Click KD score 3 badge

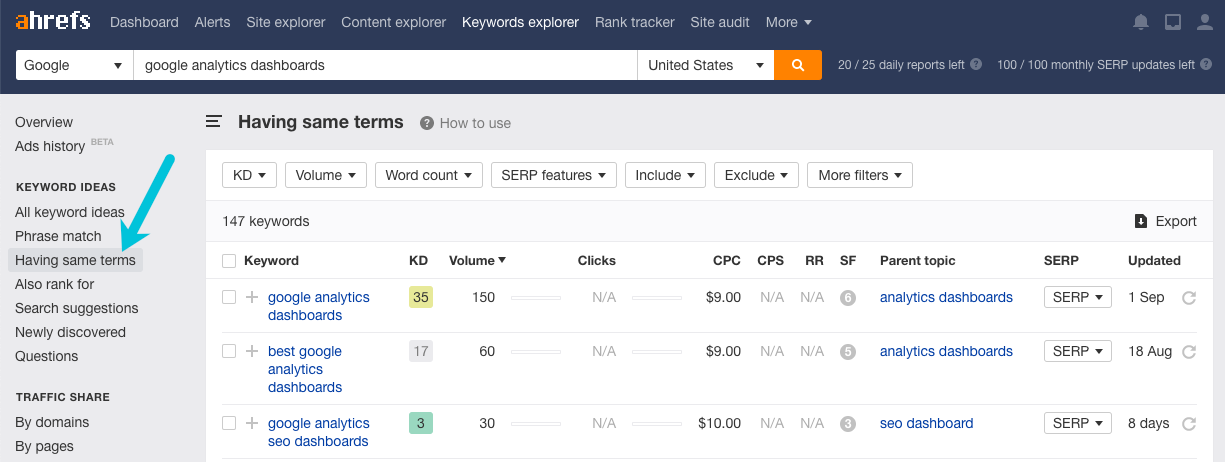pos(421,423)
